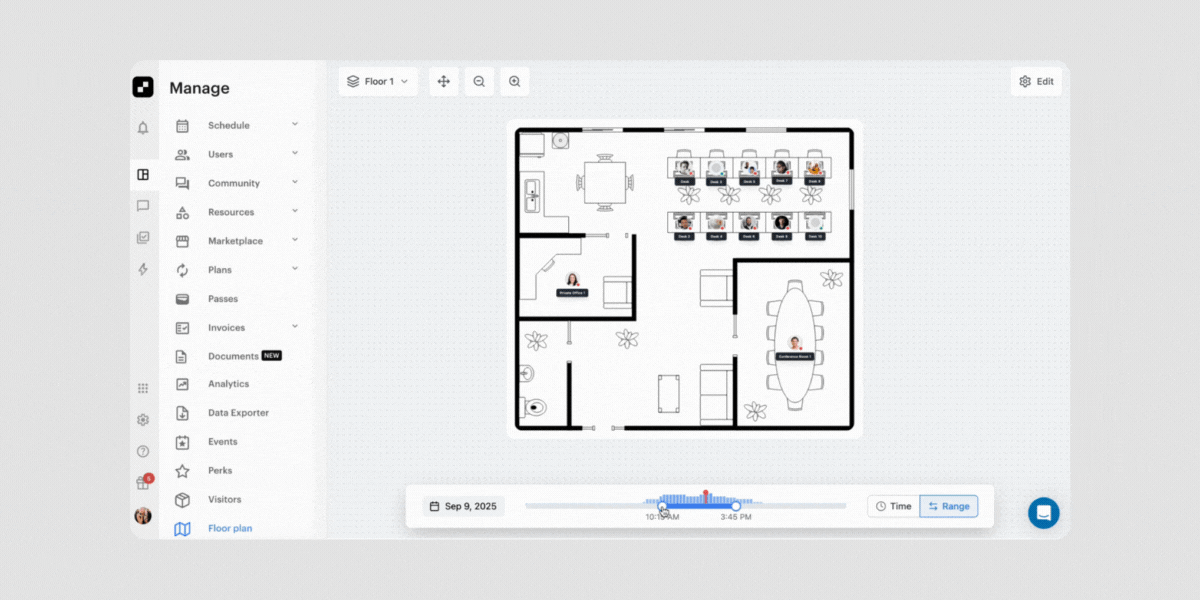Click the Edit button top right

pyautogui.click(x=1036, y=81)
